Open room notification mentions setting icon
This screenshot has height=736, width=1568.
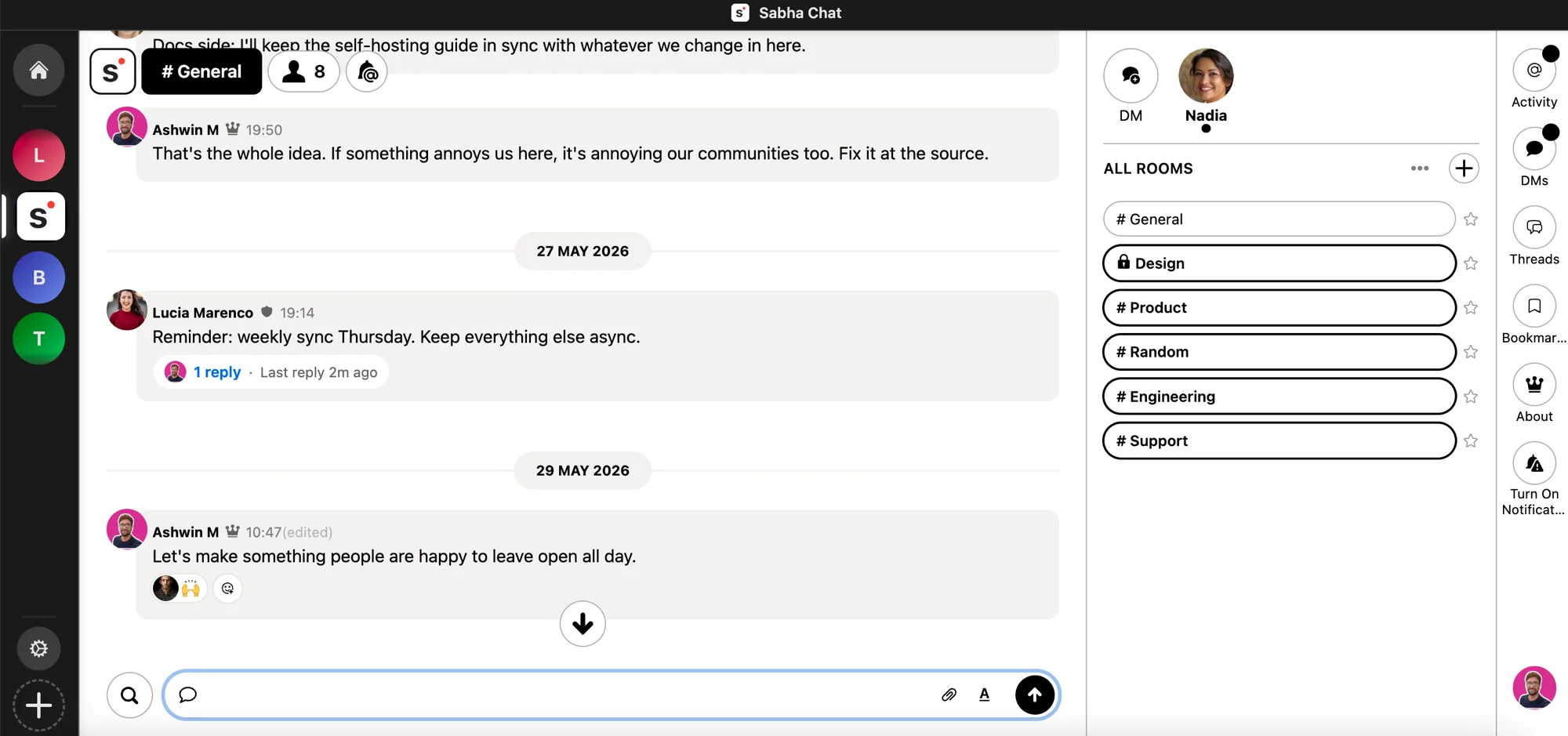coord(367,71)
